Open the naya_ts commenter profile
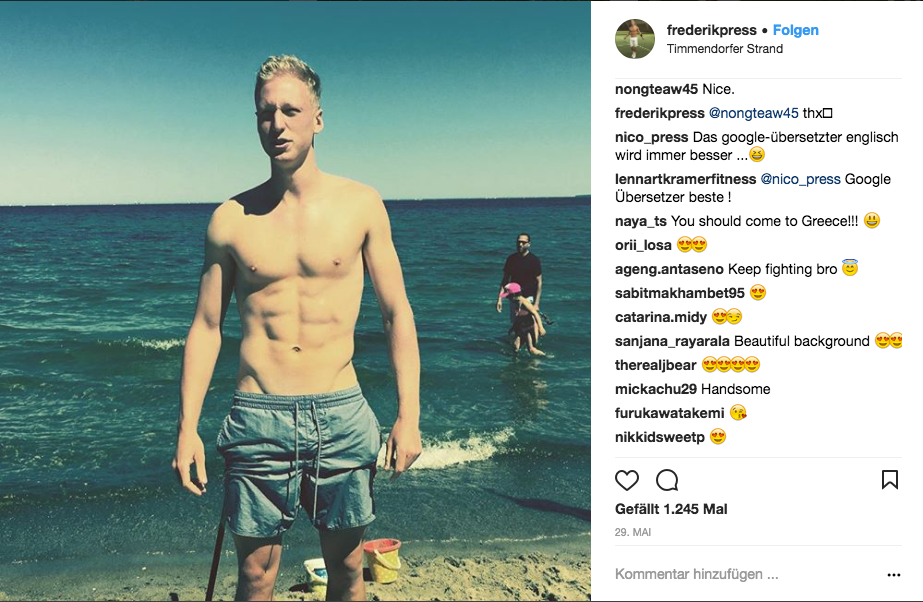The image size is (923, 602). pyautogui.click(x=640, y=221)
